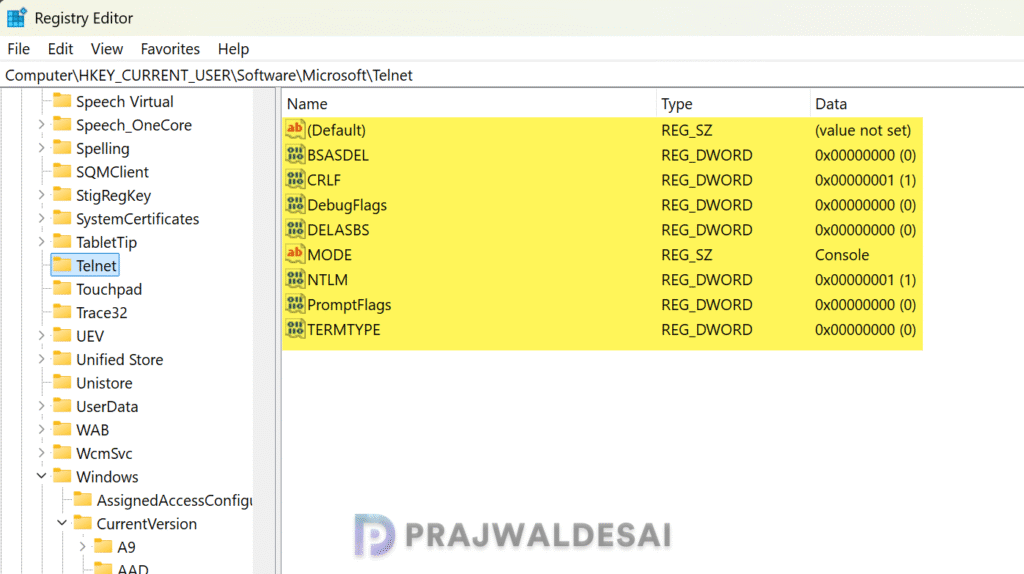Click the Unistore folder icon
Image resolution: width=1024 pixels, height=574 pixels.
coord(62,383)
